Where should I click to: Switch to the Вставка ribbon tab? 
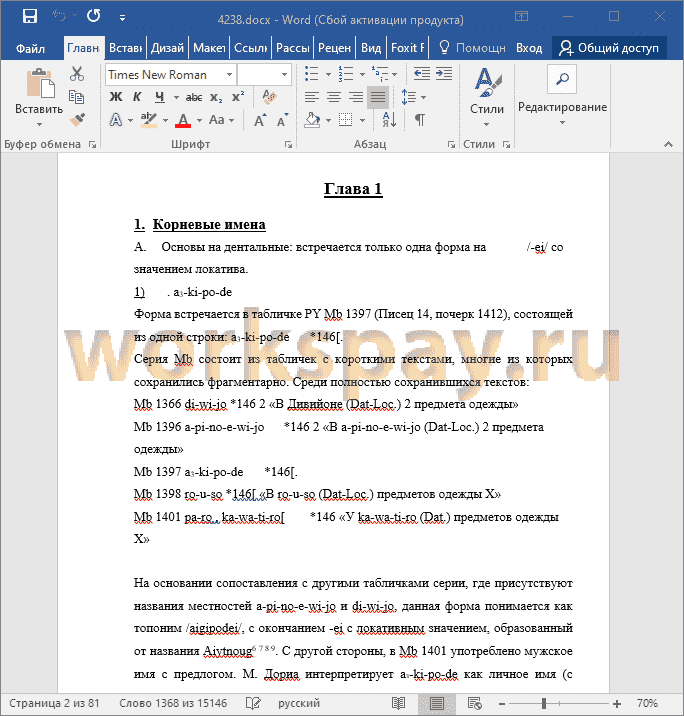pos(125,48)
